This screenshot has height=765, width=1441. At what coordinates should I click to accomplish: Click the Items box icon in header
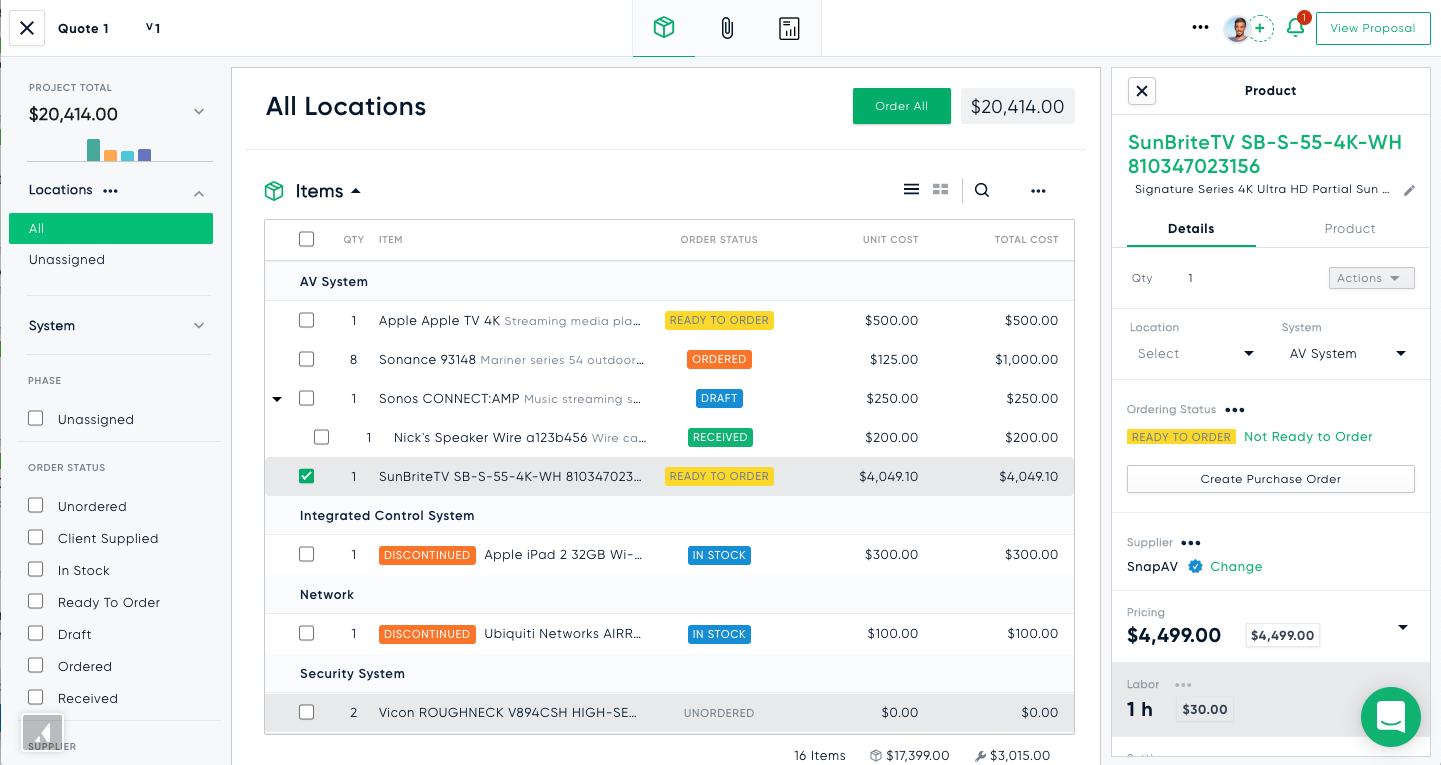[274, 191]
